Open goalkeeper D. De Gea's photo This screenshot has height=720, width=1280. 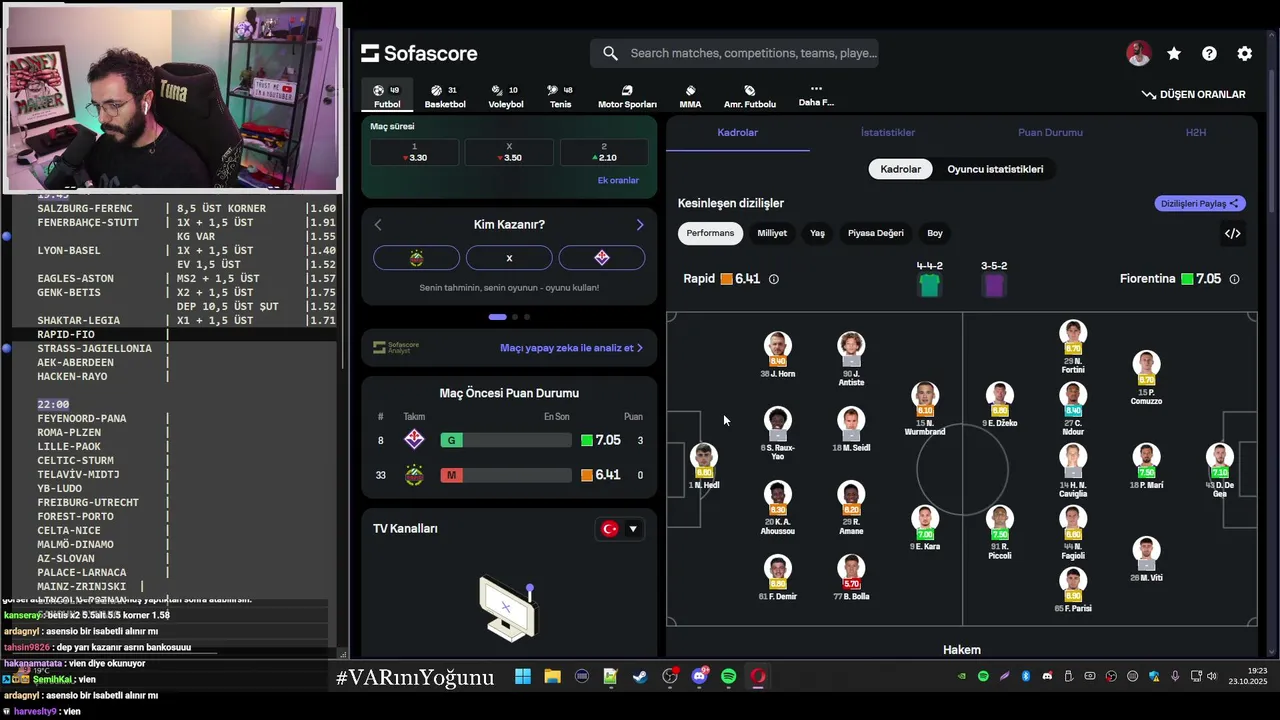[x=1219, y=458]
